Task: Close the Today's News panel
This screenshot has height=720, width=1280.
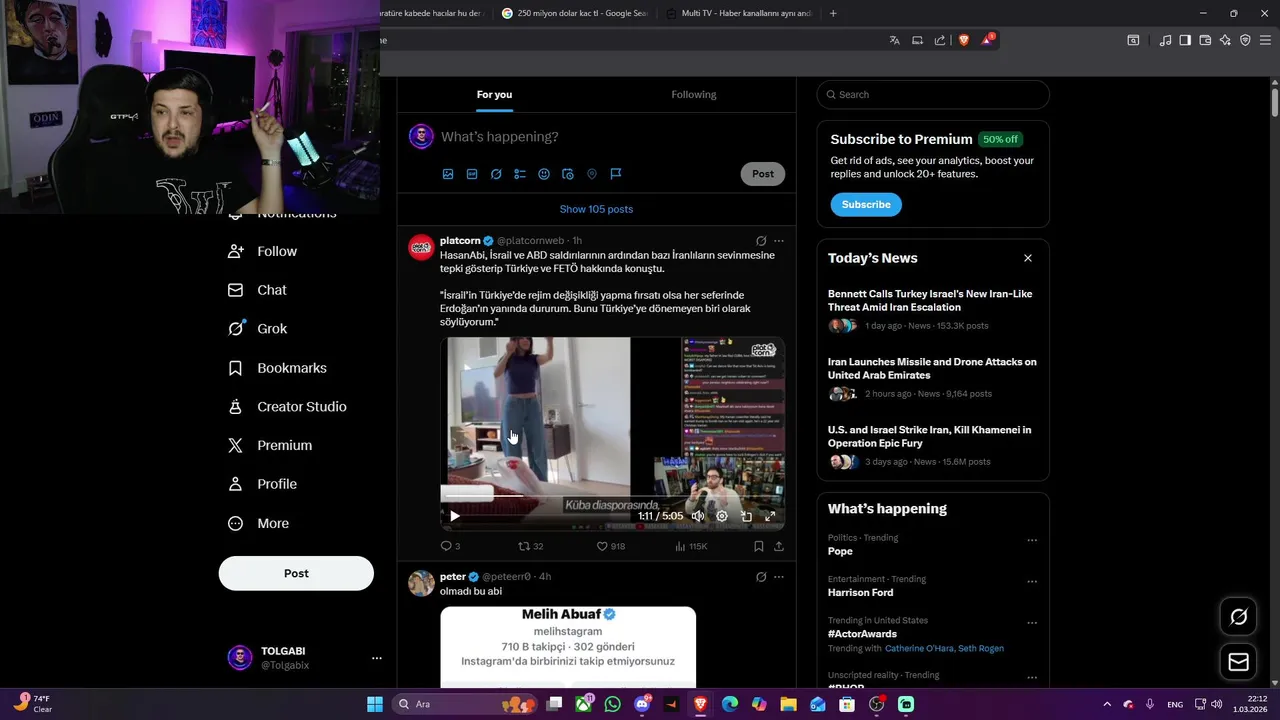Action: coord(1028,258)
